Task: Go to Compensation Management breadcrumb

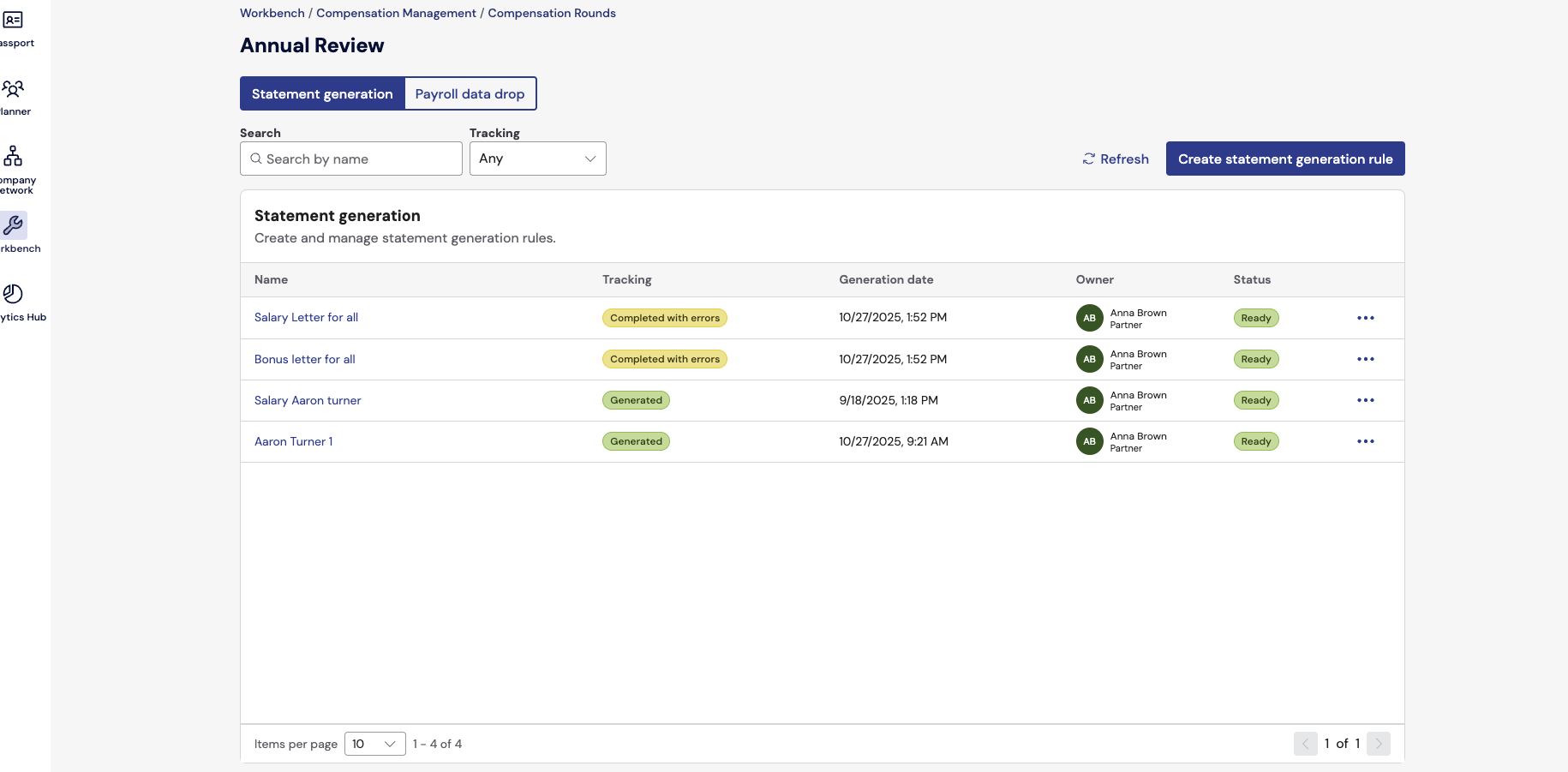Action: (x=396, y=13)
